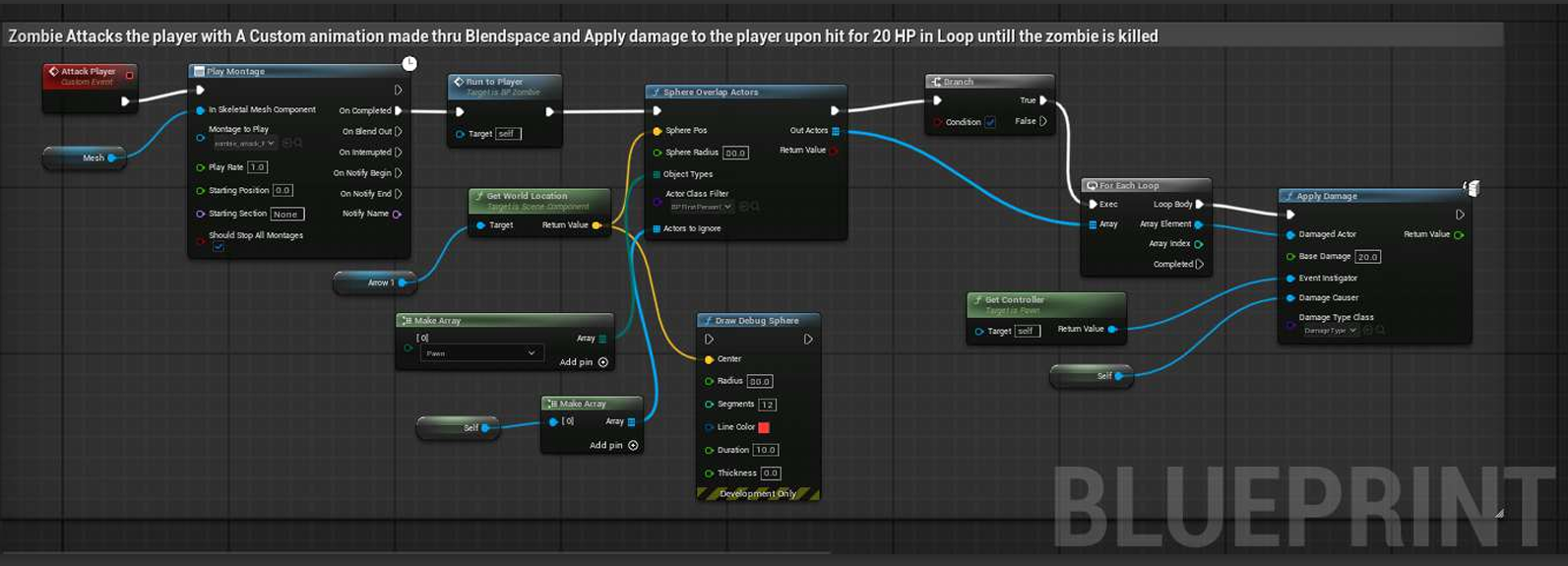This screenshot has width=1568, height=566.
Task: Select the comment title starting "Zombie Attacks the player"
Action: pyautogui.click(x=583, y=36)
